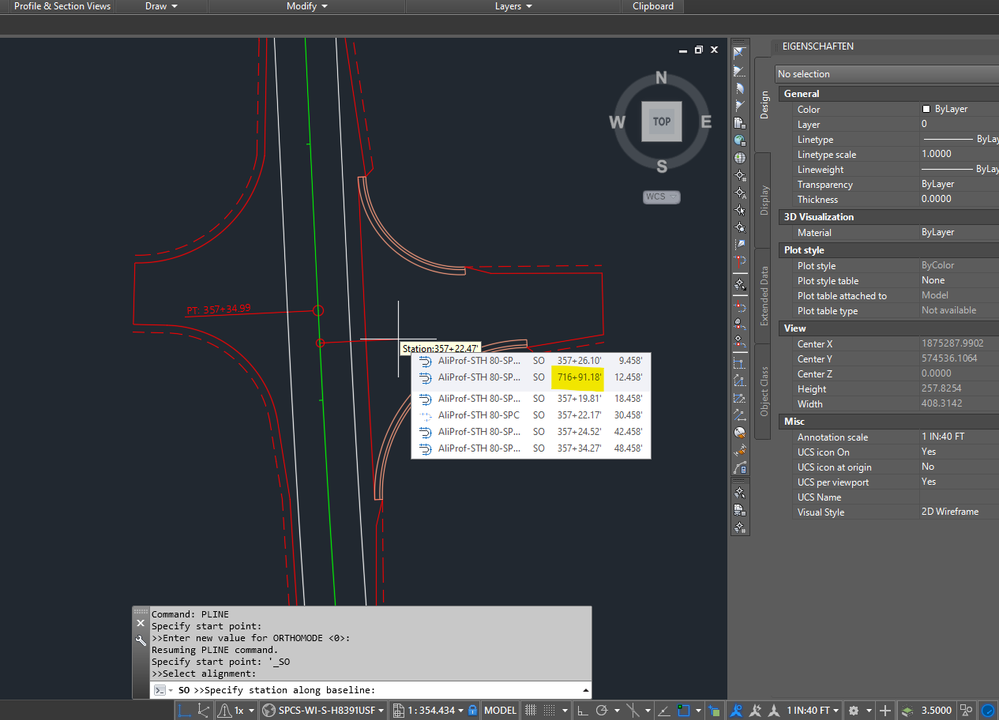Screen dimensions: 999x720
Task: Select the Azimuth Distance transparent command icon
Action: click(739, 88)
